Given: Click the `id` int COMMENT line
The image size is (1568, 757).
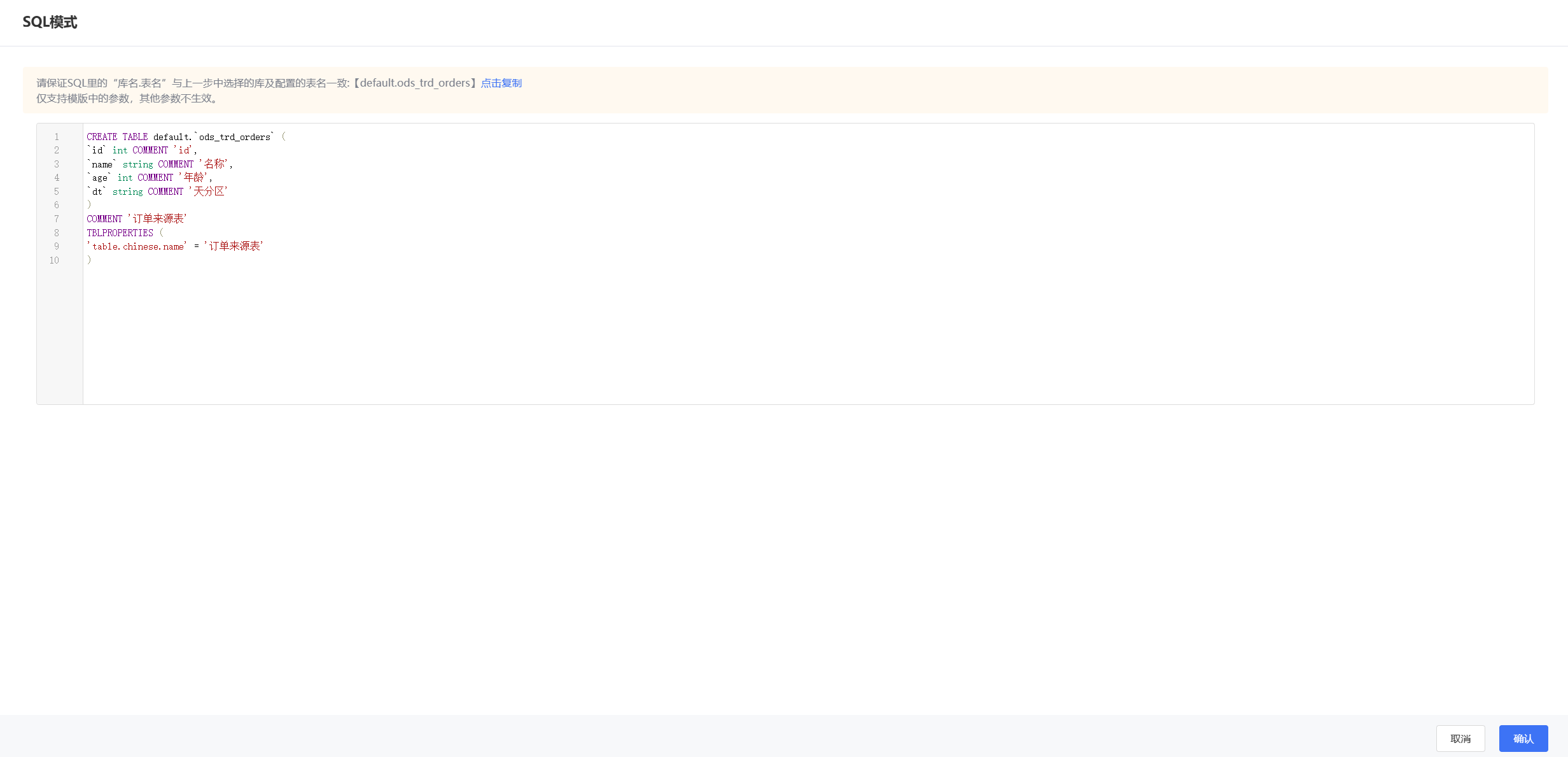Looking at the screenshot, I should click(142, 150).
